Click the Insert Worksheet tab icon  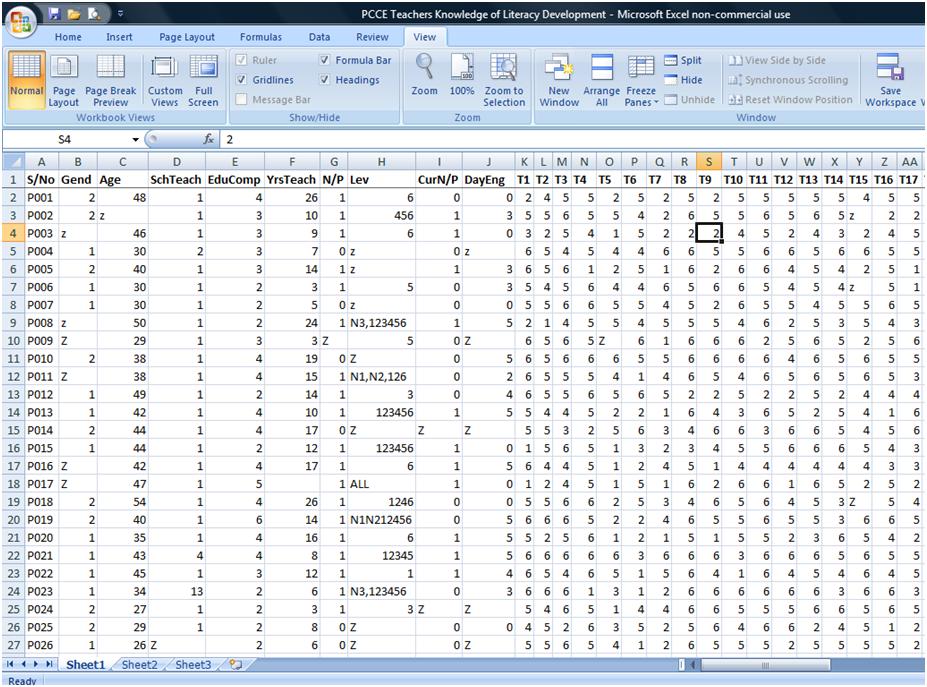pyautogui.click(x=235, y=665)
